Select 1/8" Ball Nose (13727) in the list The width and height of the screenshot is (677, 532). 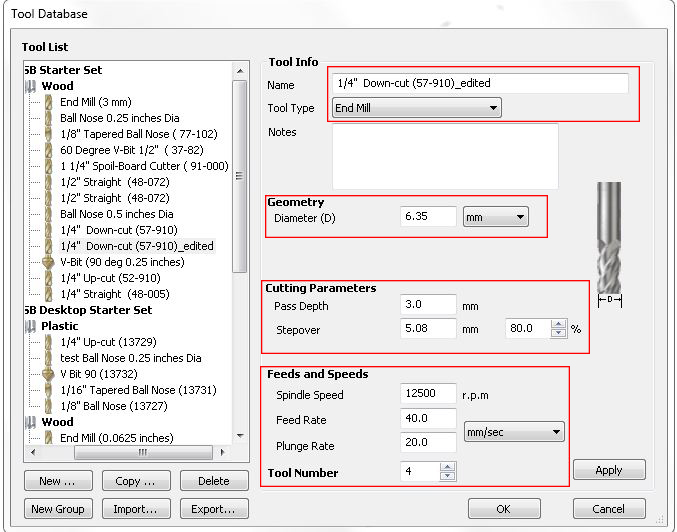[x=114, y=406]
